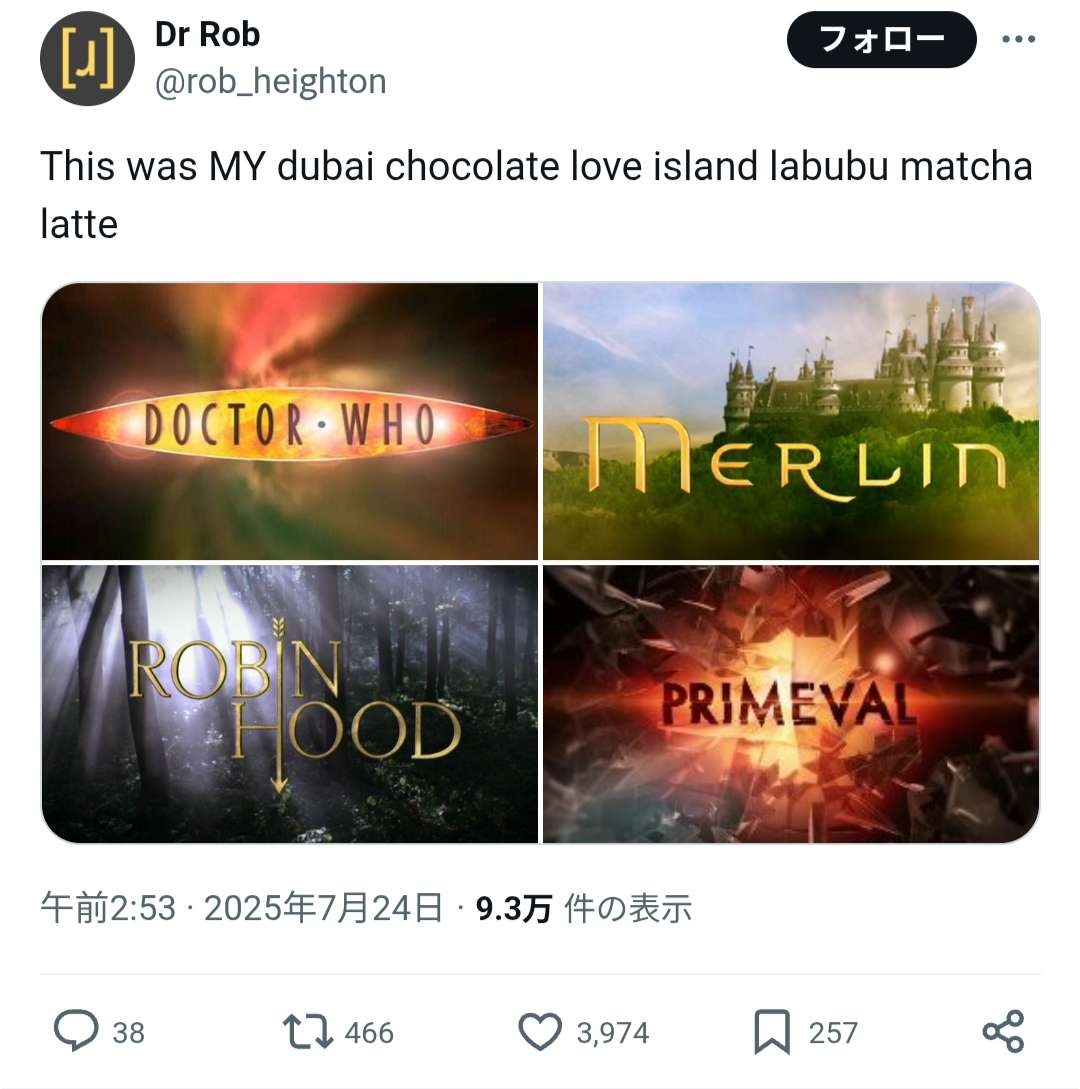Open the three-dot more options menu
Screen dimensions: 1080x1089
click(x=1019, y=40)
